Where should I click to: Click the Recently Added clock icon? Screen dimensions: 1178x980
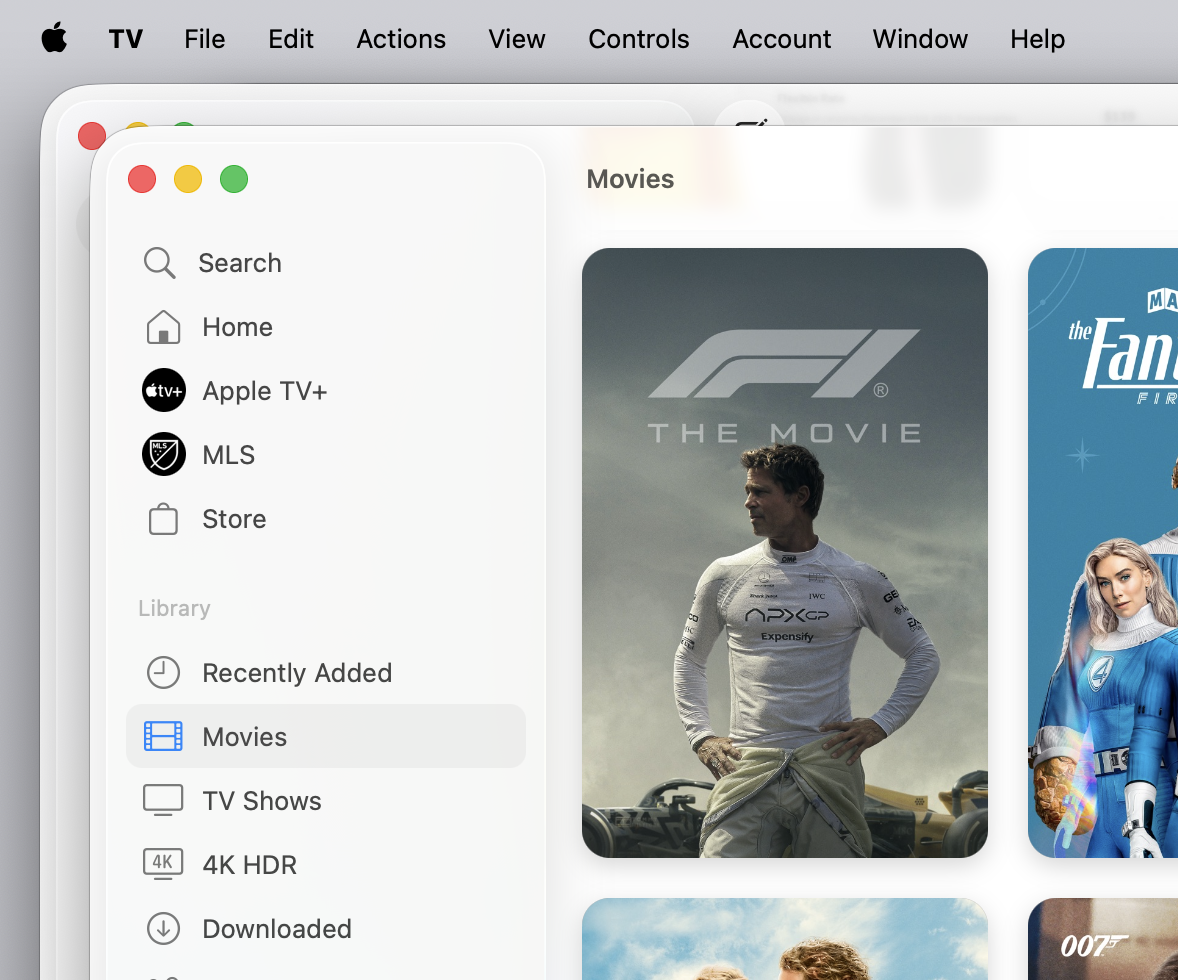[x=163, y=673]
